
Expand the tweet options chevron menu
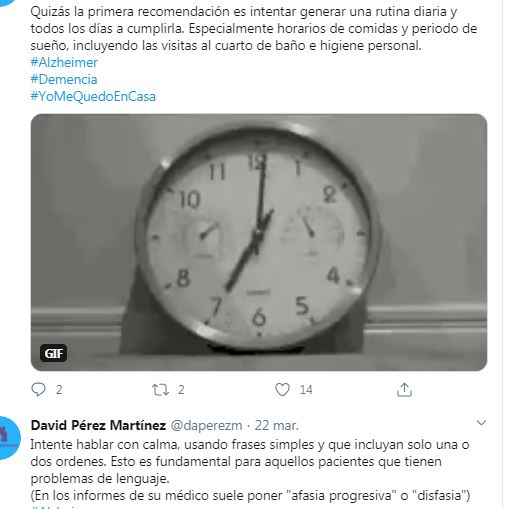[x=481, y=423]
